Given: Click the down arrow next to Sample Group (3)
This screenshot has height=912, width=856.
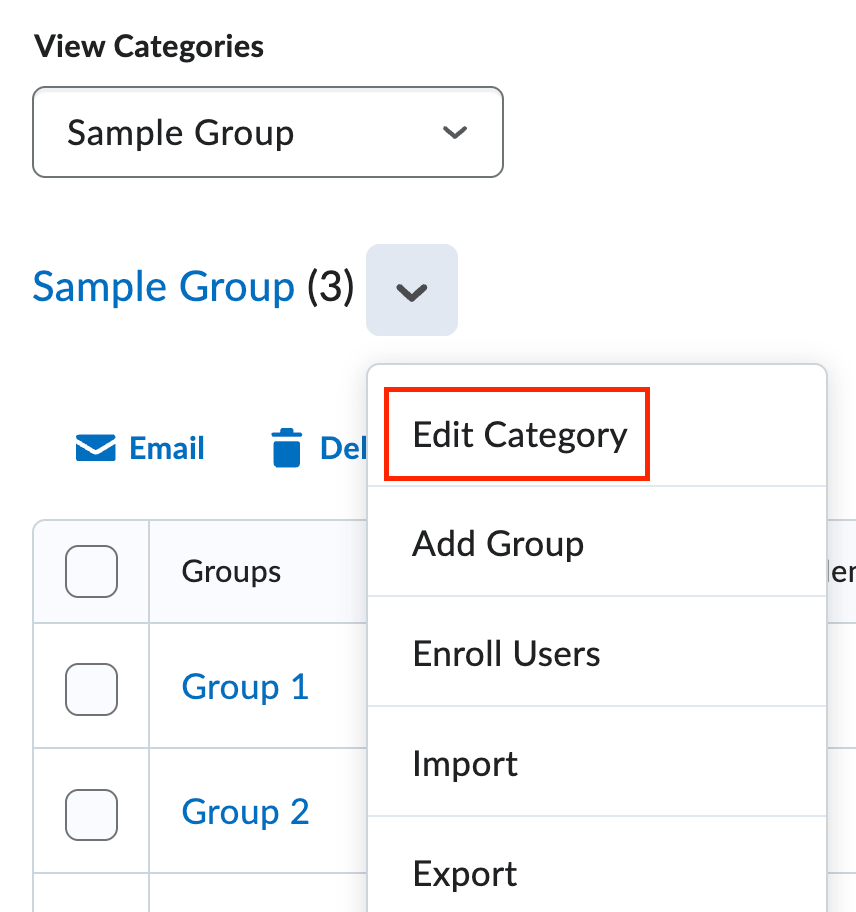Looking at the screenshot, I should tap(411, 290).
